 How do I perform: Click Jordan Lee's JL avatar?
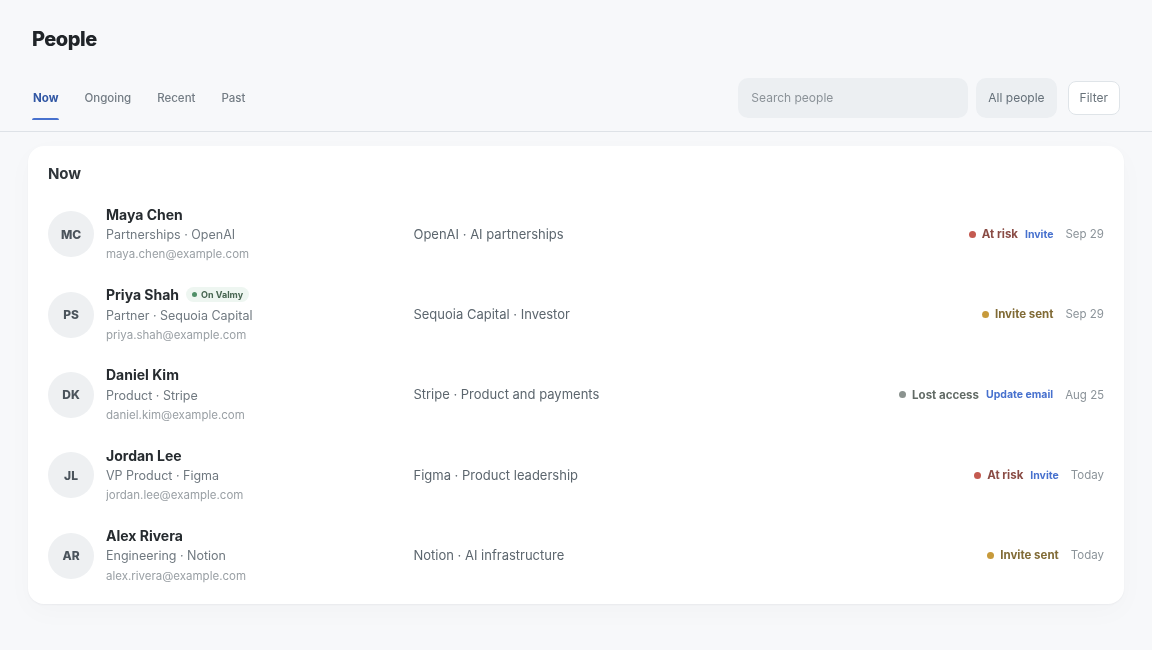point(71,475)
